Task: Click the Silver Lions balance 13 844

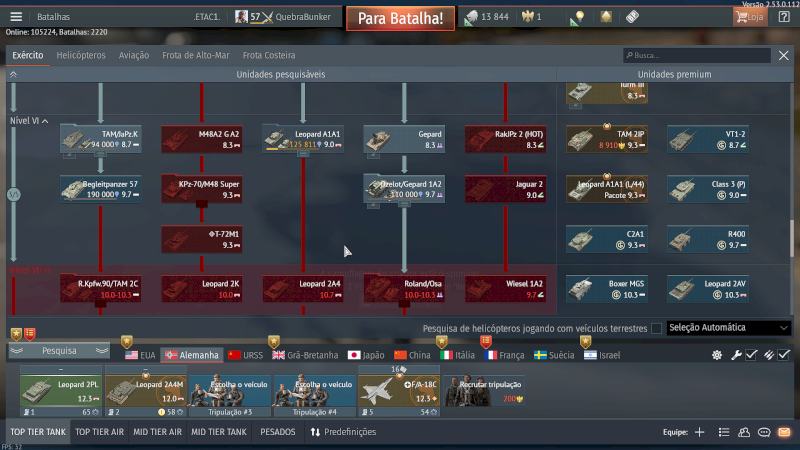Action: (x=487, y=17)
